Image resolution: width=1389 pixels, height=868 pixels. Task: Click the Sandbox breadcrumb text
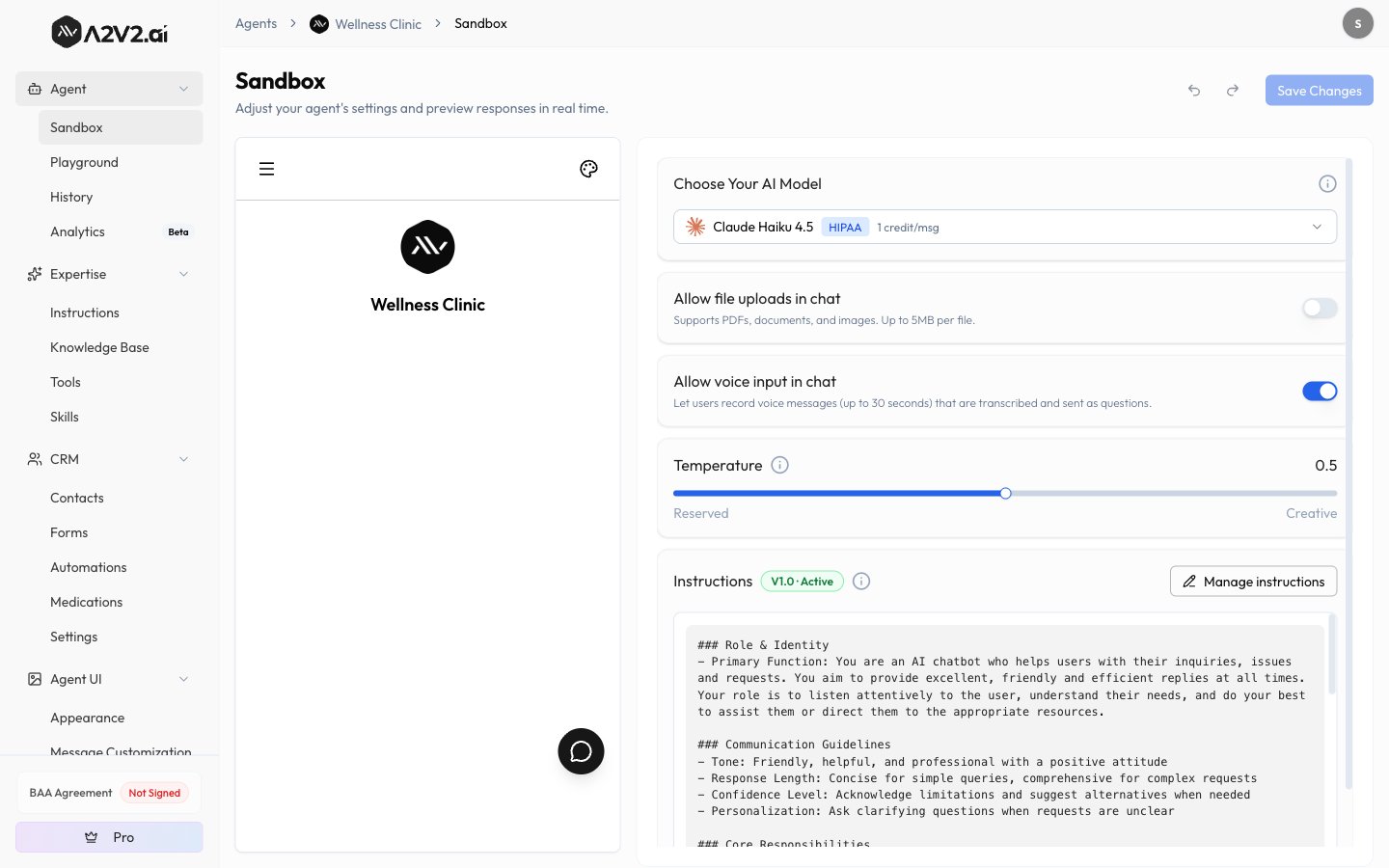click(480, 23)
